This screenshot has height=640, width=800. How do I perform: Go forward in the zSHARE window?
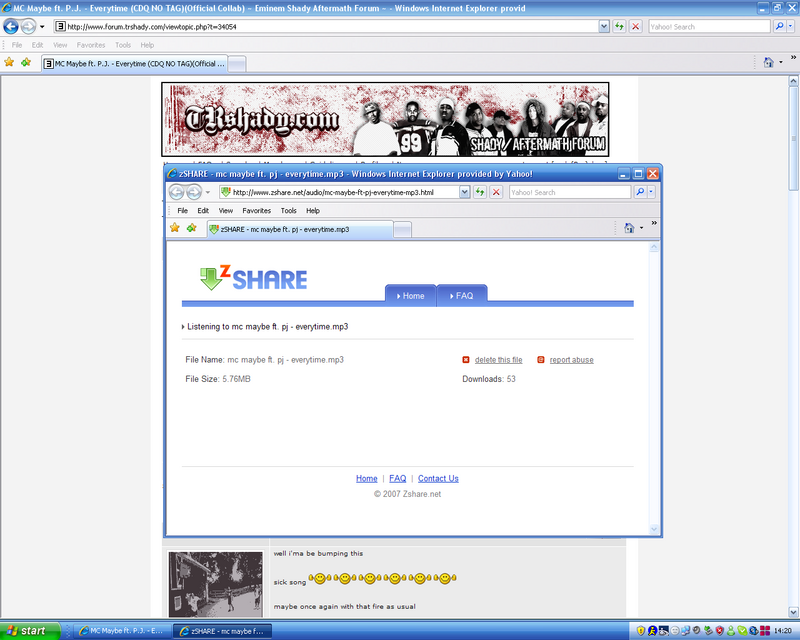coord(194,192)
